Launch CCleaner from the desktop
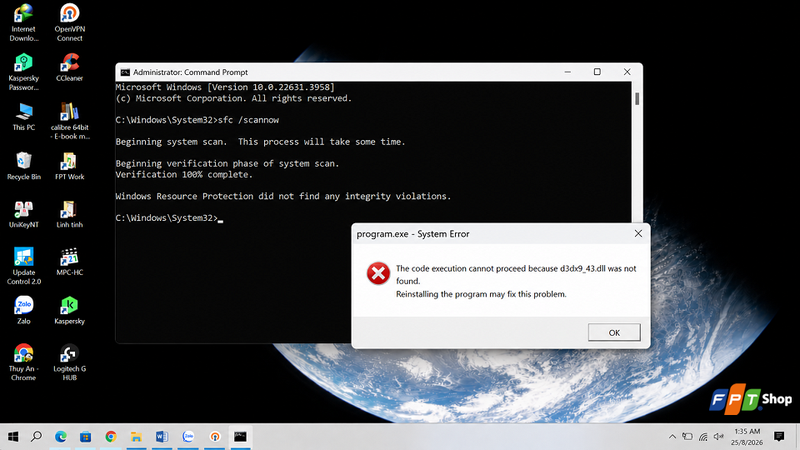The image size is (800, 450). click(x=69, y=67)
